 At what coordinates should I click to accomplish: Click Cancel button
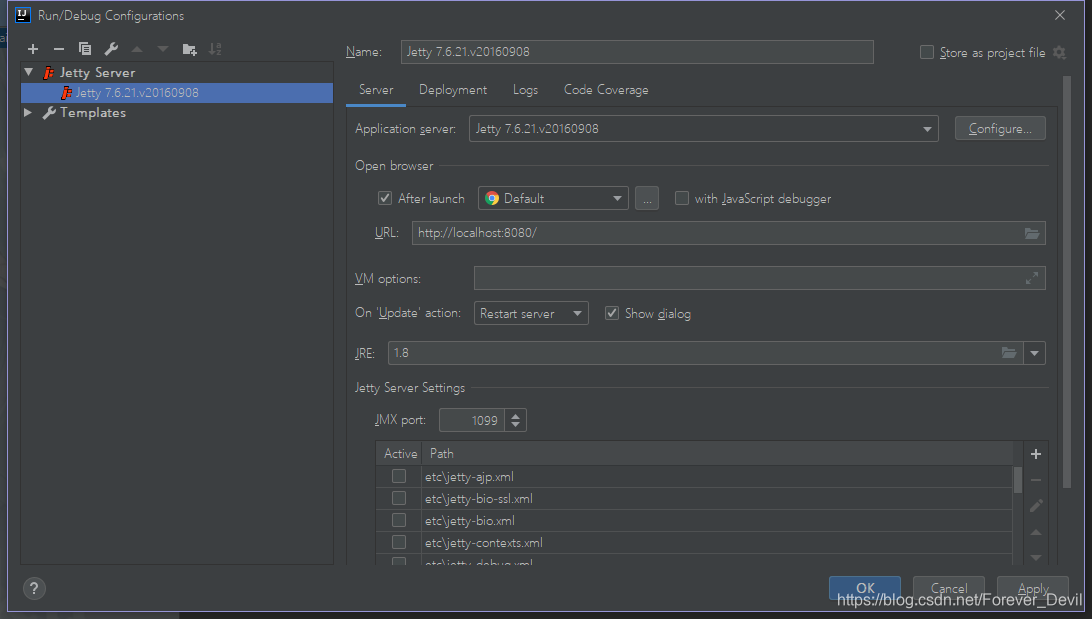(x=949, y=588)
